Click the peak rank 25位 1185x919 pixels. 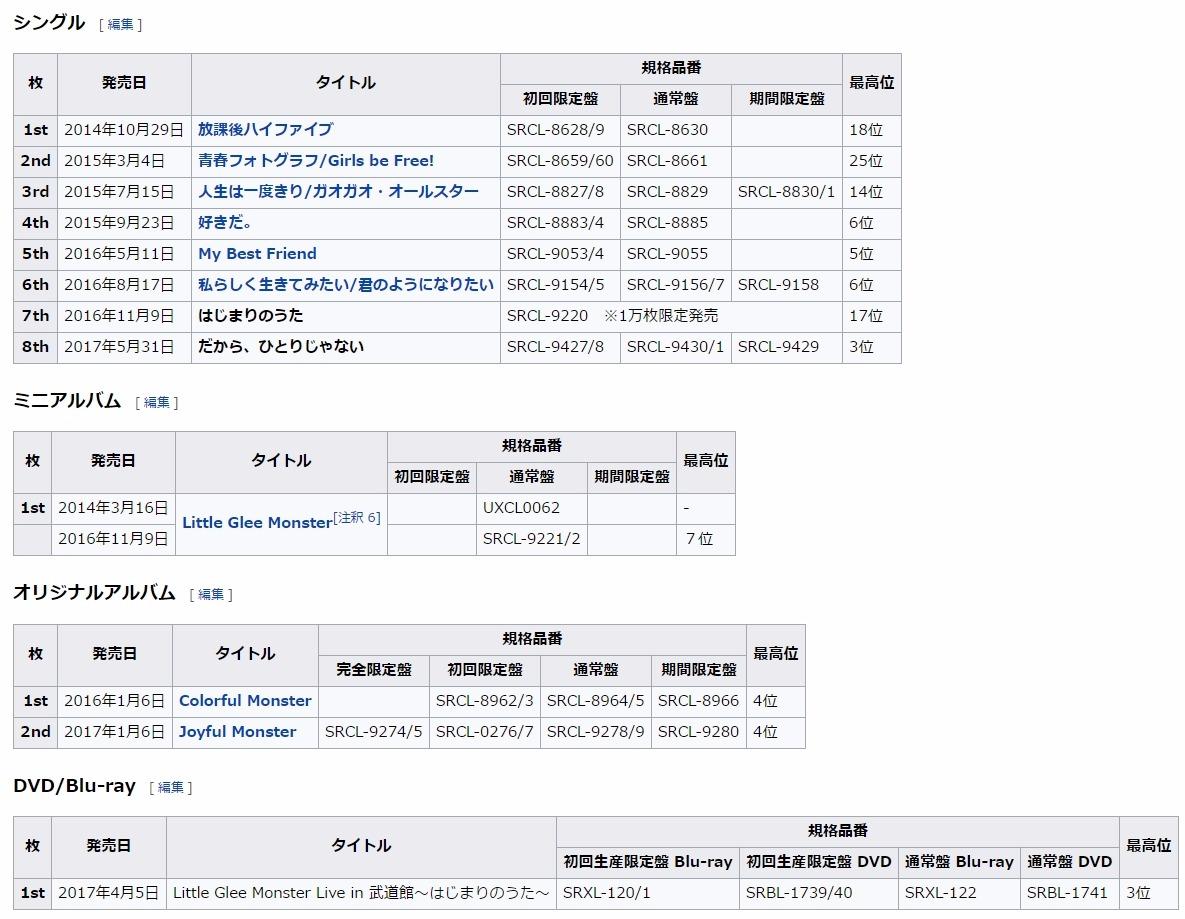pos(866,160)
